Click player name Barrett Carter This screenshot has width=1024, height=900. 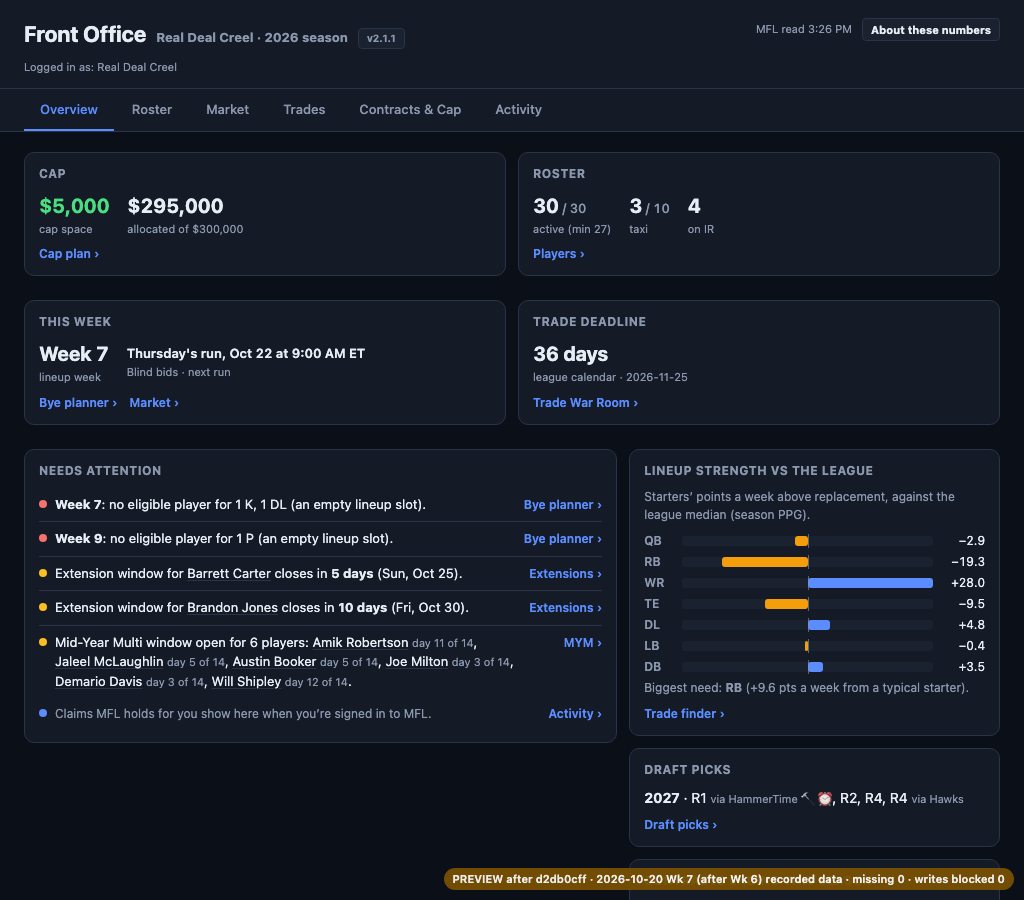pyautogui.click(x=229, y=573)
